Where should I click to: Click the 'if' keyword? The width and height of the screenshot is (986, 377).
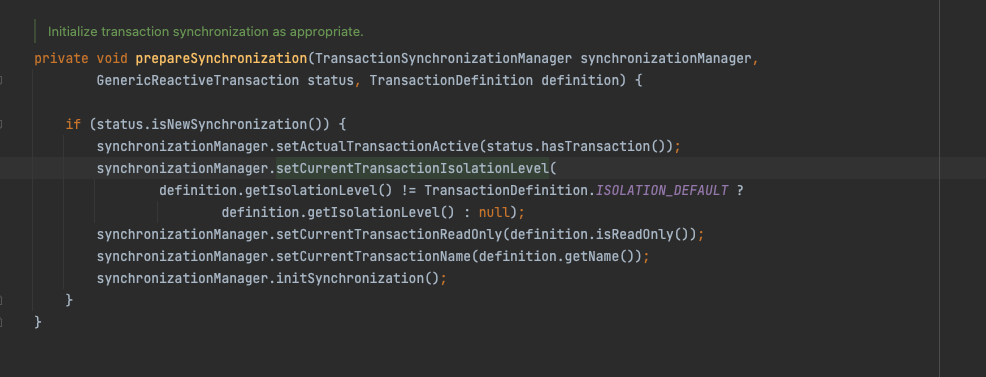tap(73, 124)
